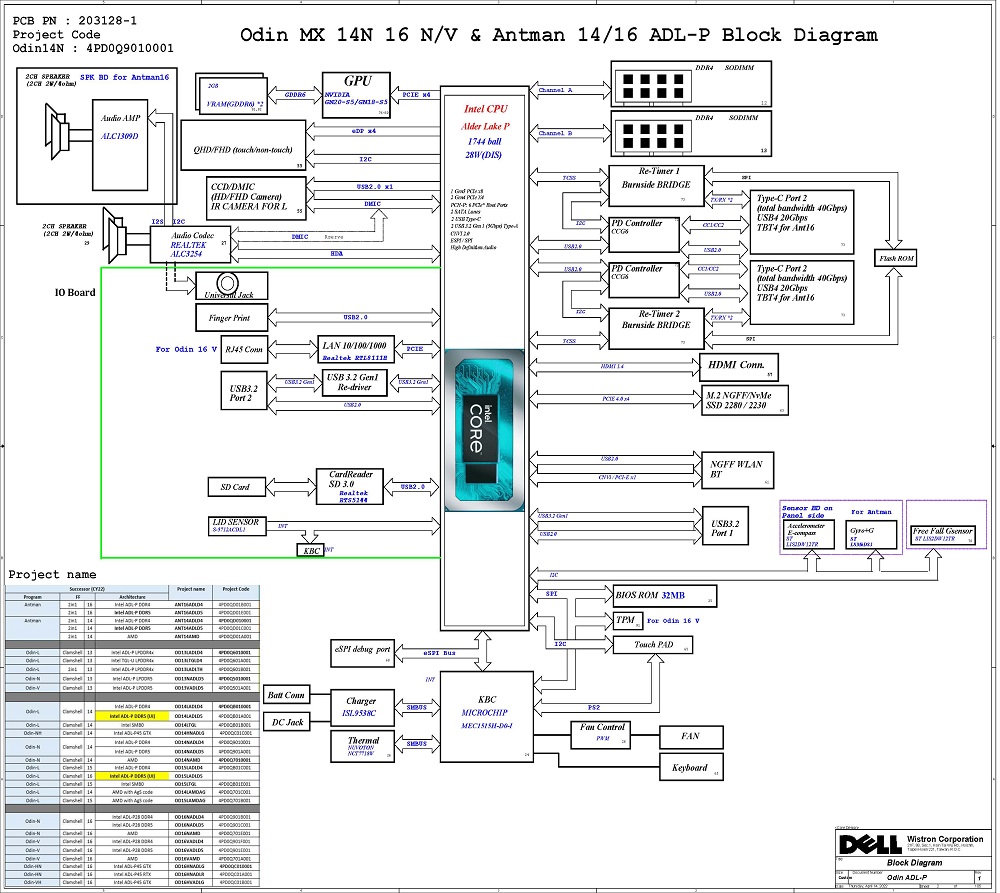The height and width of the screenshot is (893, 1000).
Task: Click the Channel A SODIMM memory chip graphic
Action: 653,86
